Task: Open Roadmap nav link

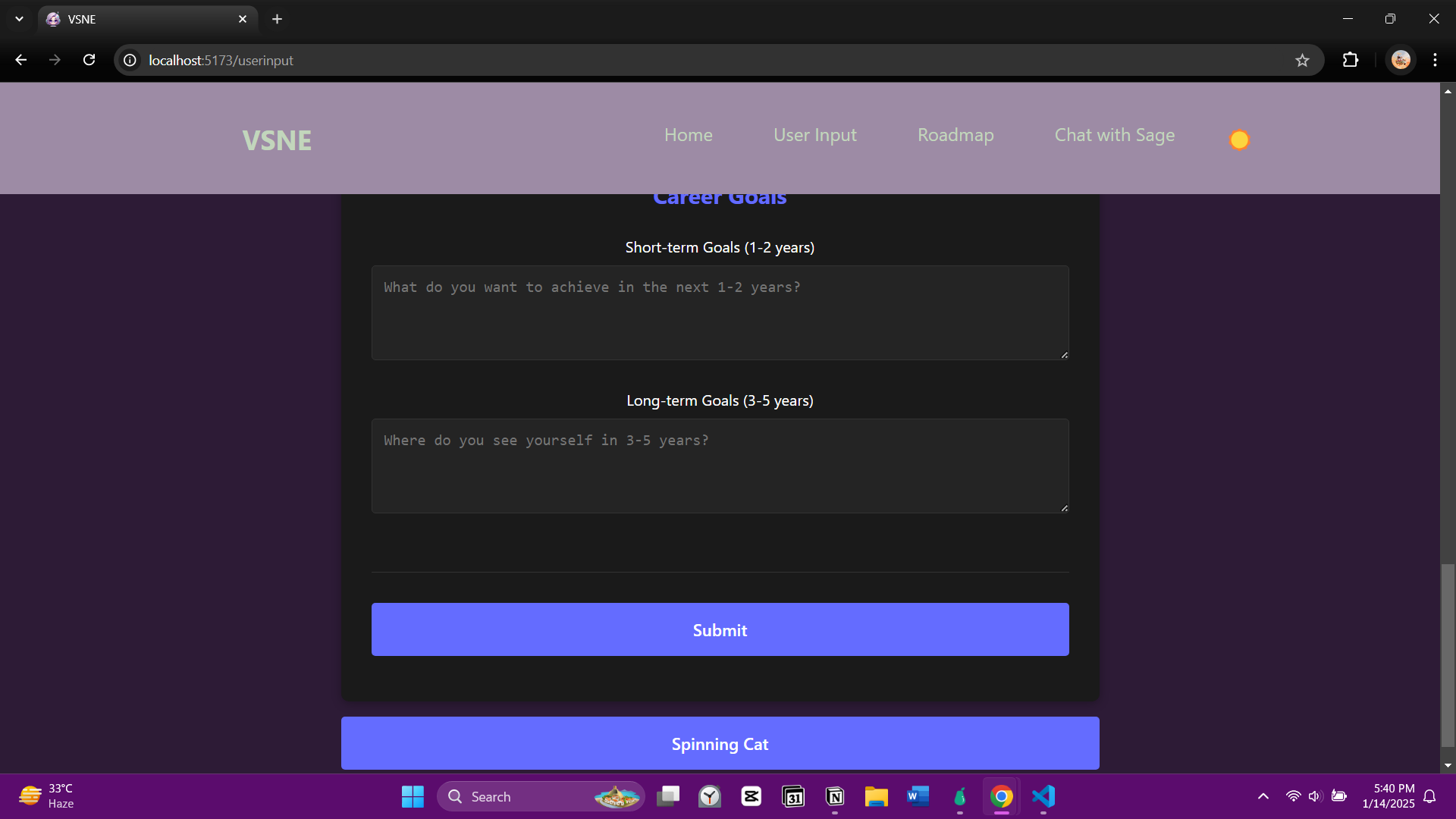Action: 955,135
